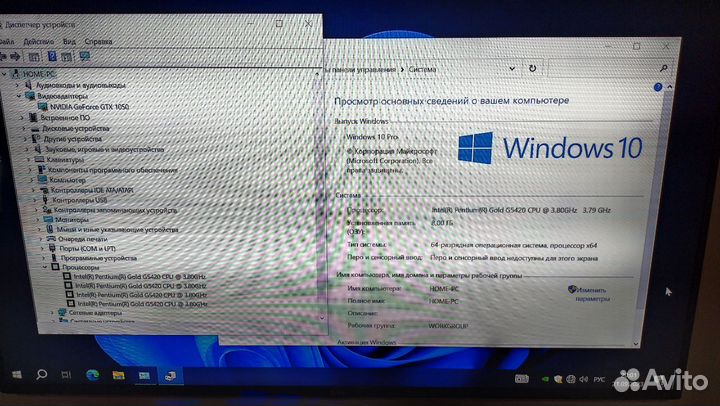
Task: Open the Справка menu
Action: click(98, 42)
